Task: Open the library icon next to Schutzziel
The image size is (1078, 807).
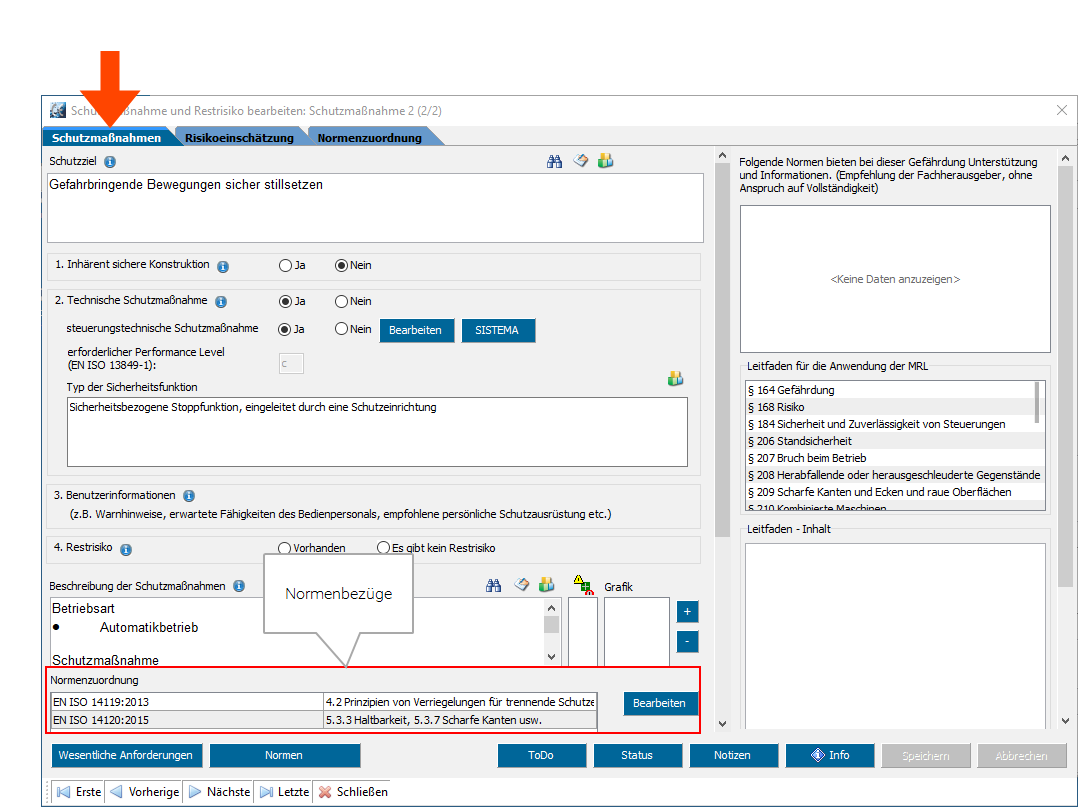Action: pos(605,161)
